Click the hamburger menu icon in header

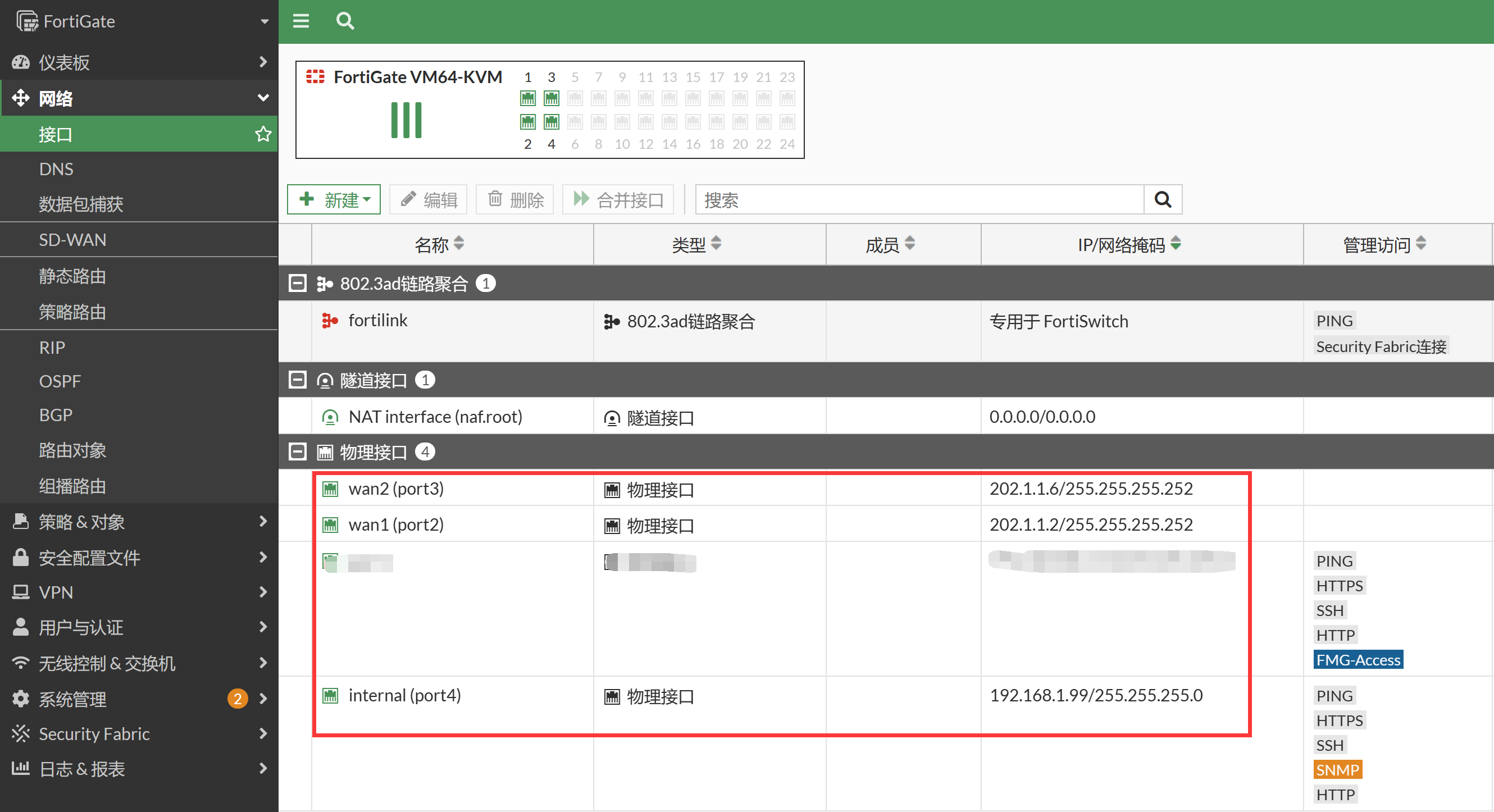pos(300,21)
